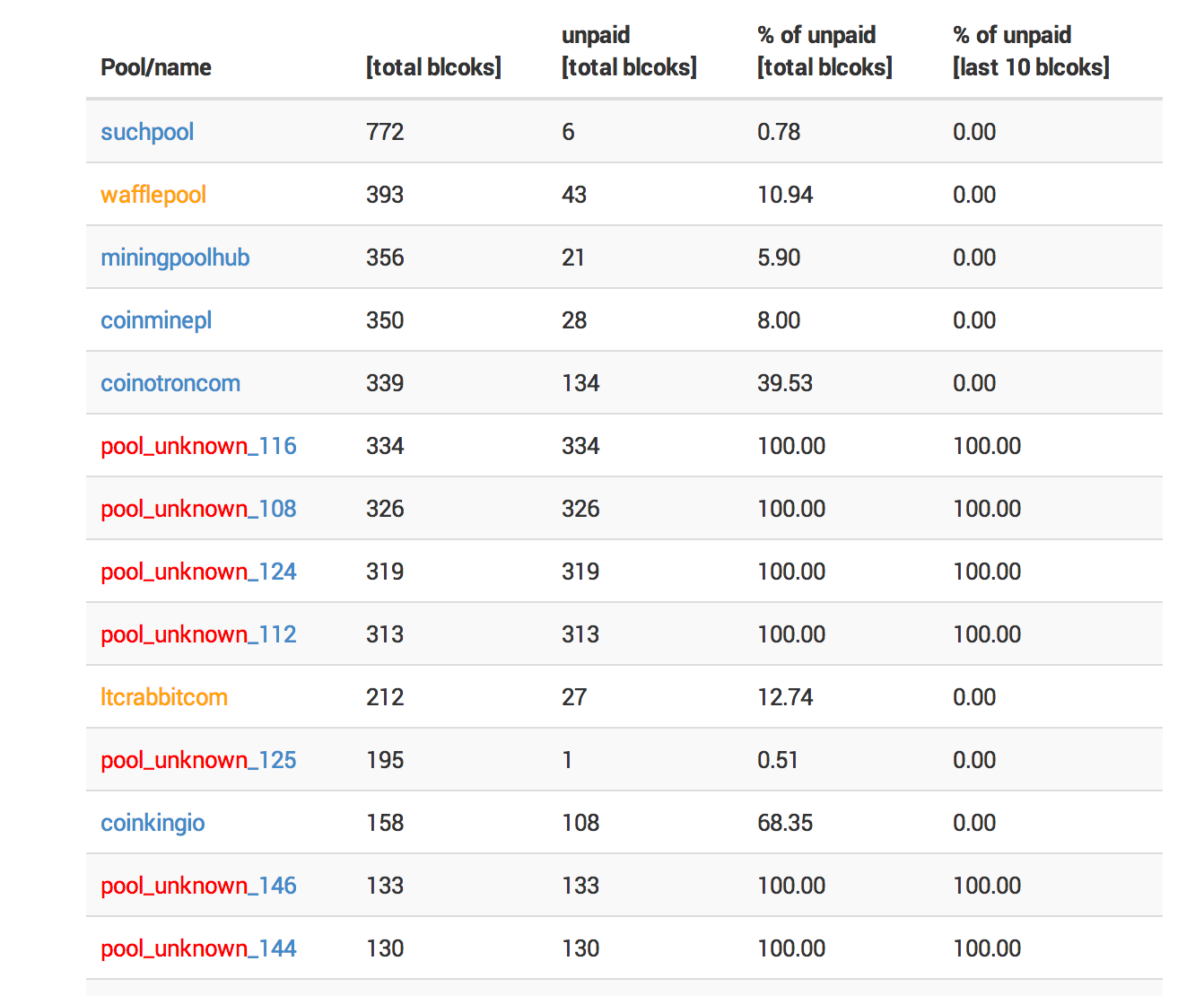Select coinkingio total blocks value 158

coord(385,823)
